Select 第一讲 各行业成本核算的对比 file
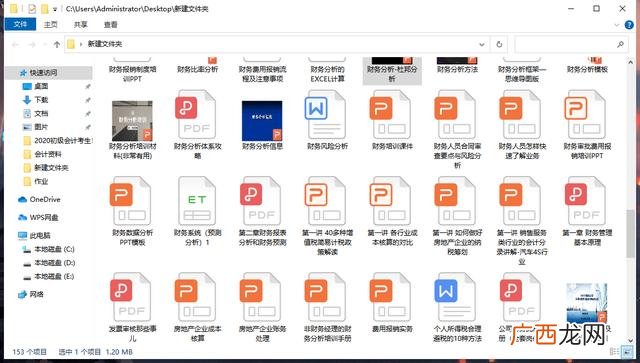This screenshot has width=640, height=363. 392,212
